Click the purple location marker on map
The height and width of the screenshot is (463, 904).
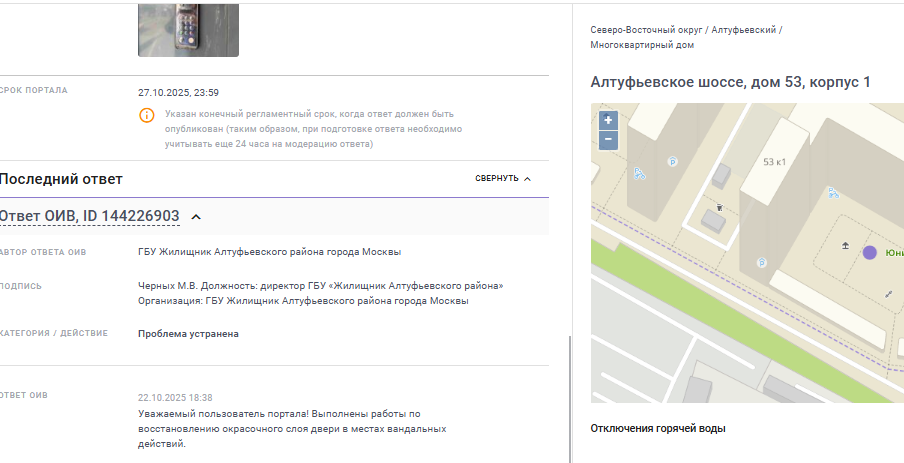pyautogui.click(x=869, y=253)
